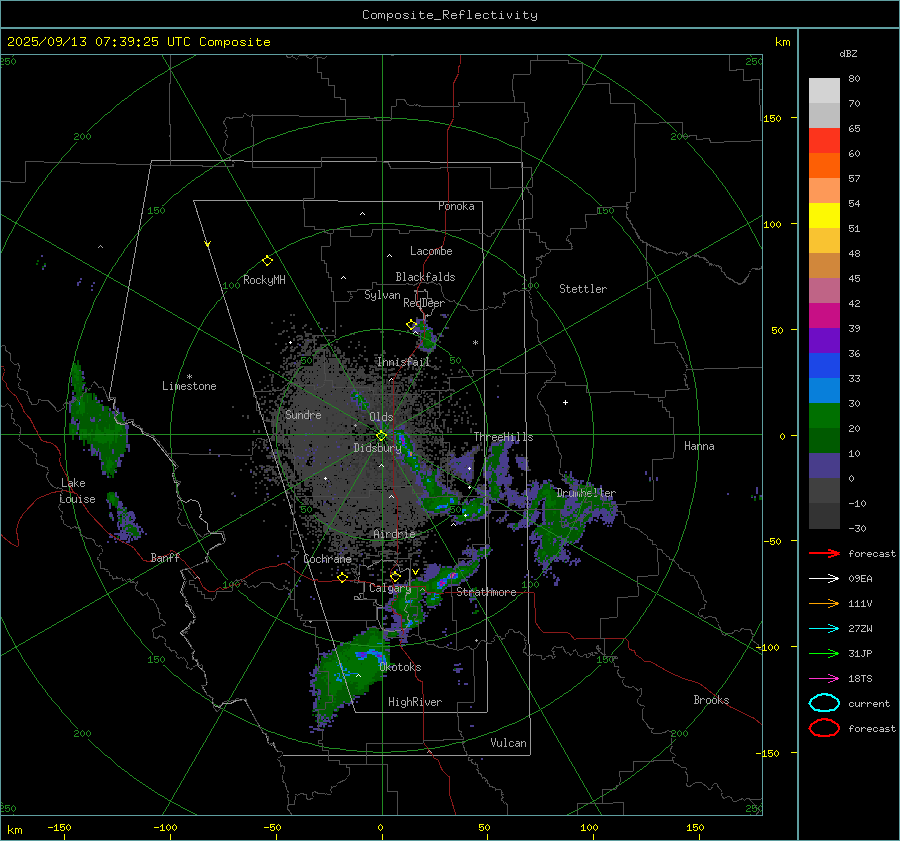Click the Strathmore label

[x=486, y=592]
